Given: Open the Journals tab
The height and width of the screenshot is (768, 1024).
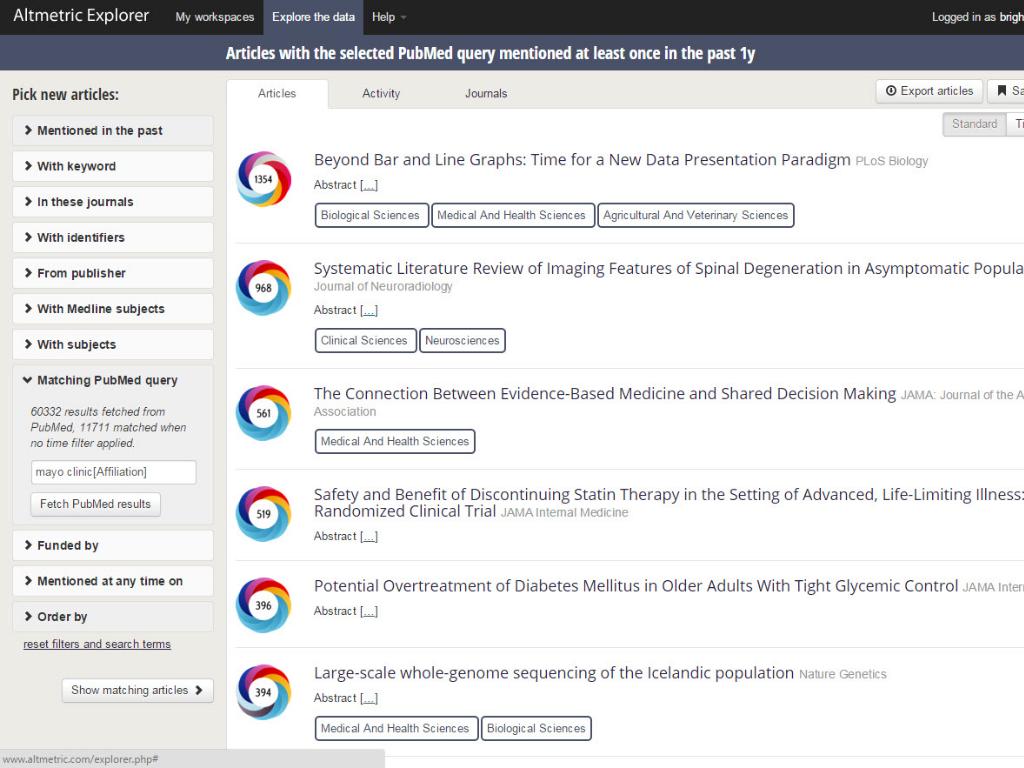Looking at the screenshot, I should click(x=485, y=93).
